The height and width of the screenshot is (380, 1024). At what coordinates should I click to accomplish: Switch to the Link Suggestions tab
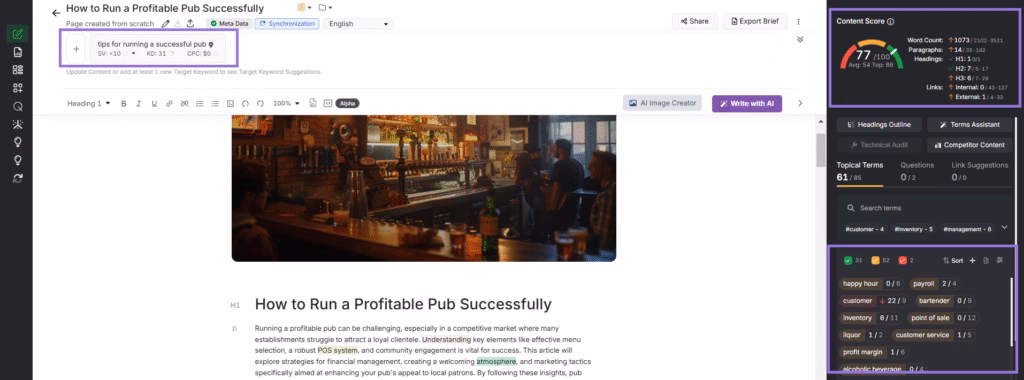(x=980, y=171)
